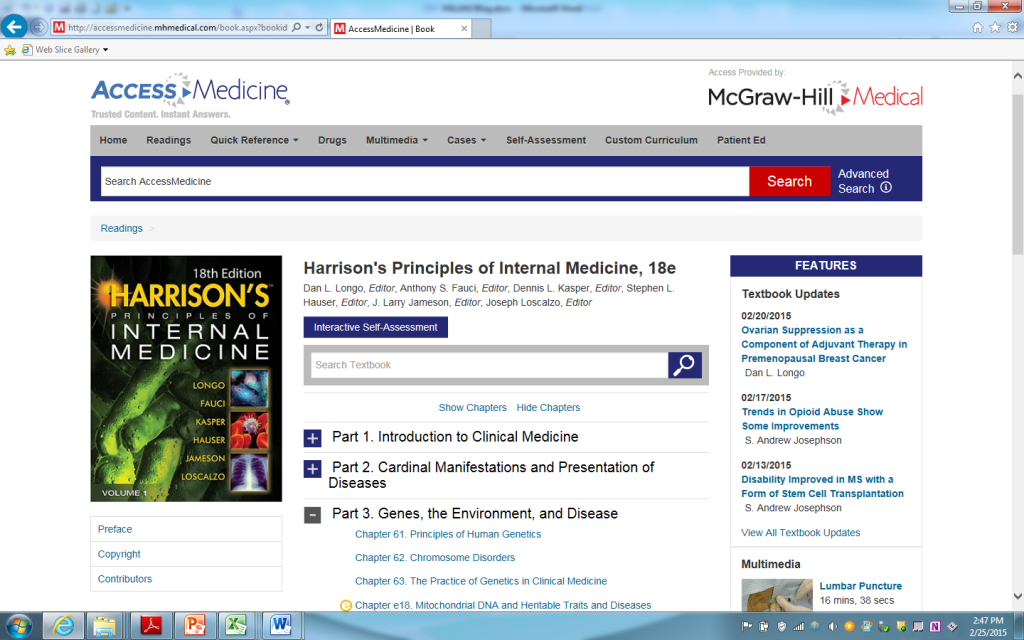This screenshot has width=1024, height=640.
Task: Open the Copyright link
Action: click(x=119, y=554)
